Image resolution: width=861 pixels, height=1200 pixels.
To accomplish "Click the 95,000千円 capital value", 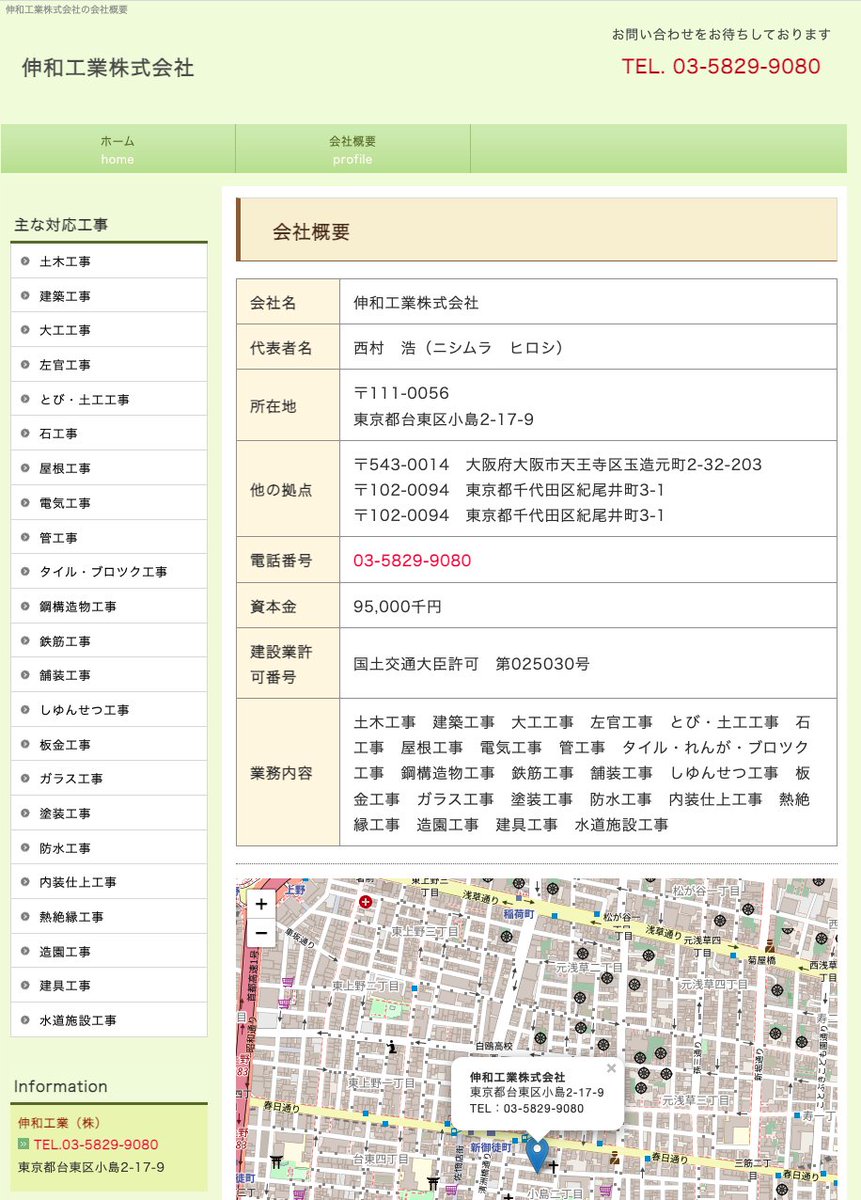I will pyautogui.click(x=397, y=606).
